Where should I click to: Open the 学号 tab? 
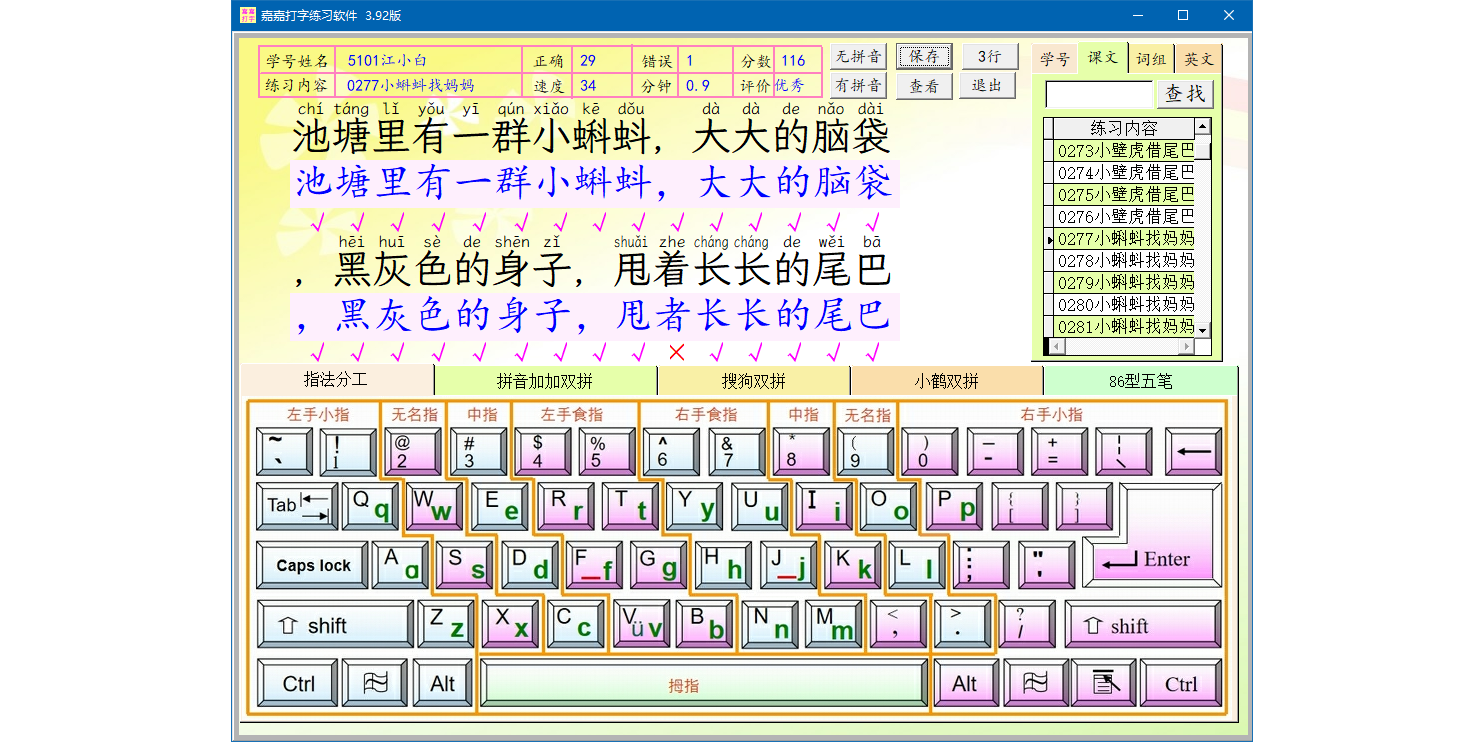[1054, 59]
